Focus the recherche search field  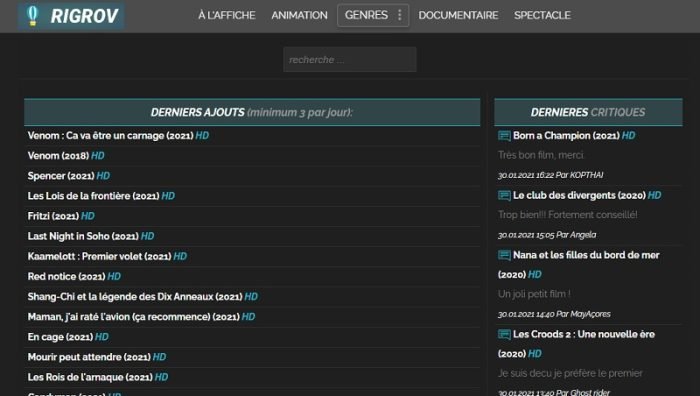350,59
